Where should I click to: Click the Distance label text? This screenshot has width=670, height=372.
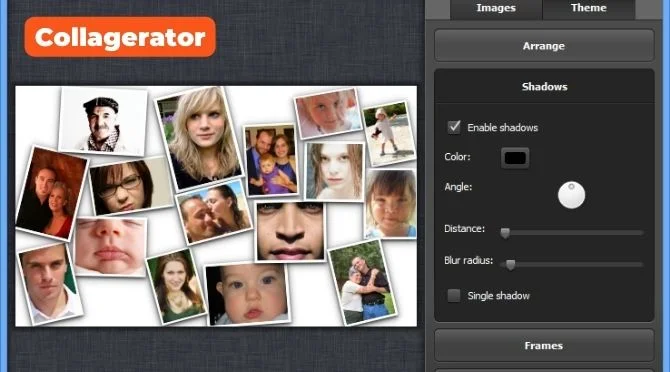(464, 228)
